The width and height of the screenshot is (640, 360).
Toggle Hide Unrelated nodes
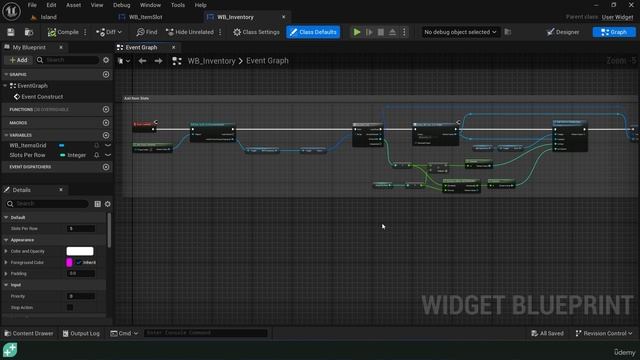[x=190, y=32]
